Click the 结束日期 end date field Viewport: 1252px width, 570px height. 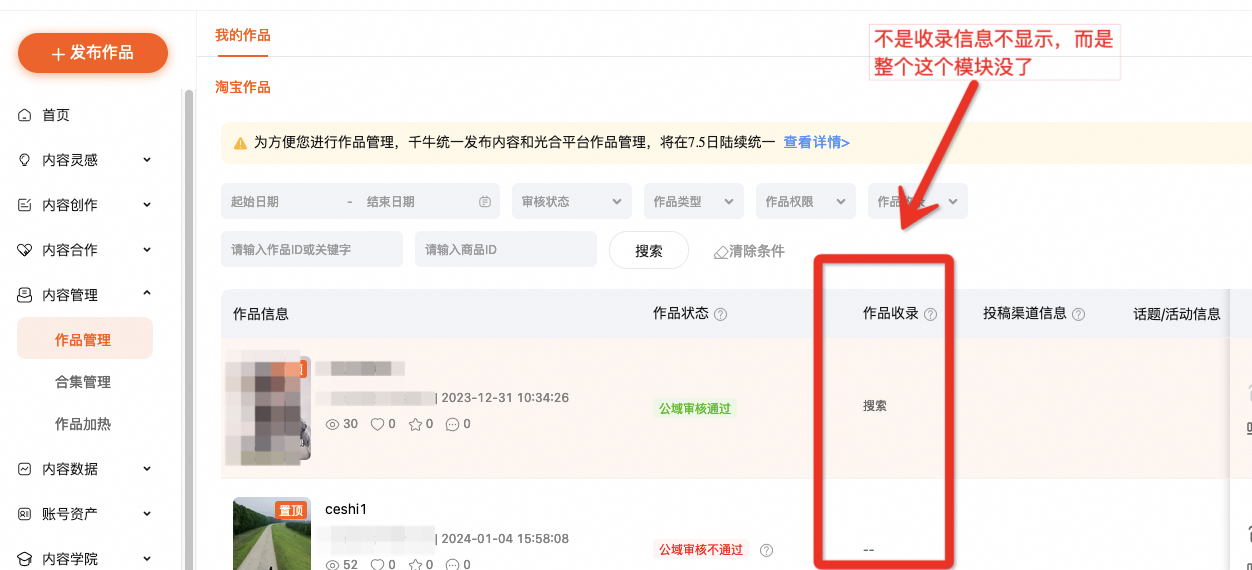[x=418, y=201]
